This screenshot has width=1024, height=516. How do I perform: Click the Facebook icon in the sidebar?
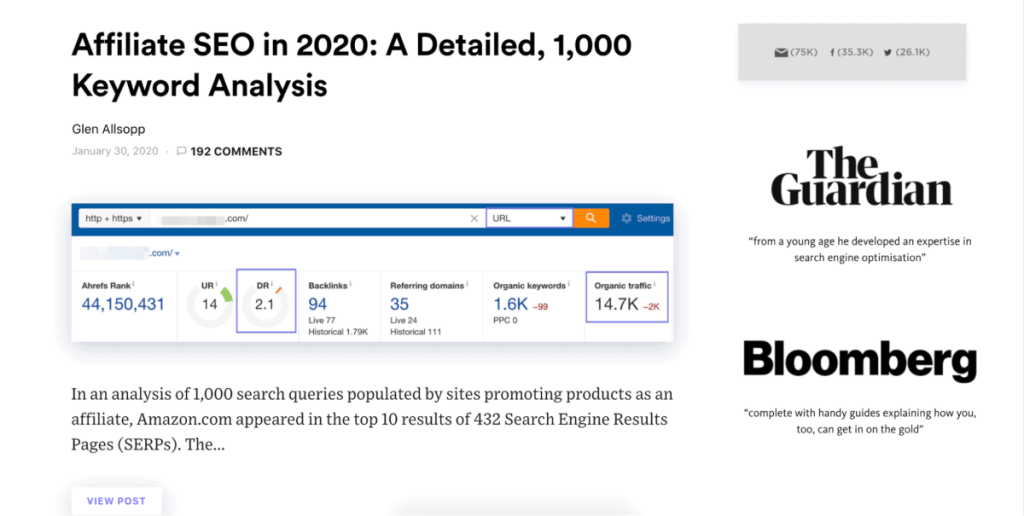[833, 52]
